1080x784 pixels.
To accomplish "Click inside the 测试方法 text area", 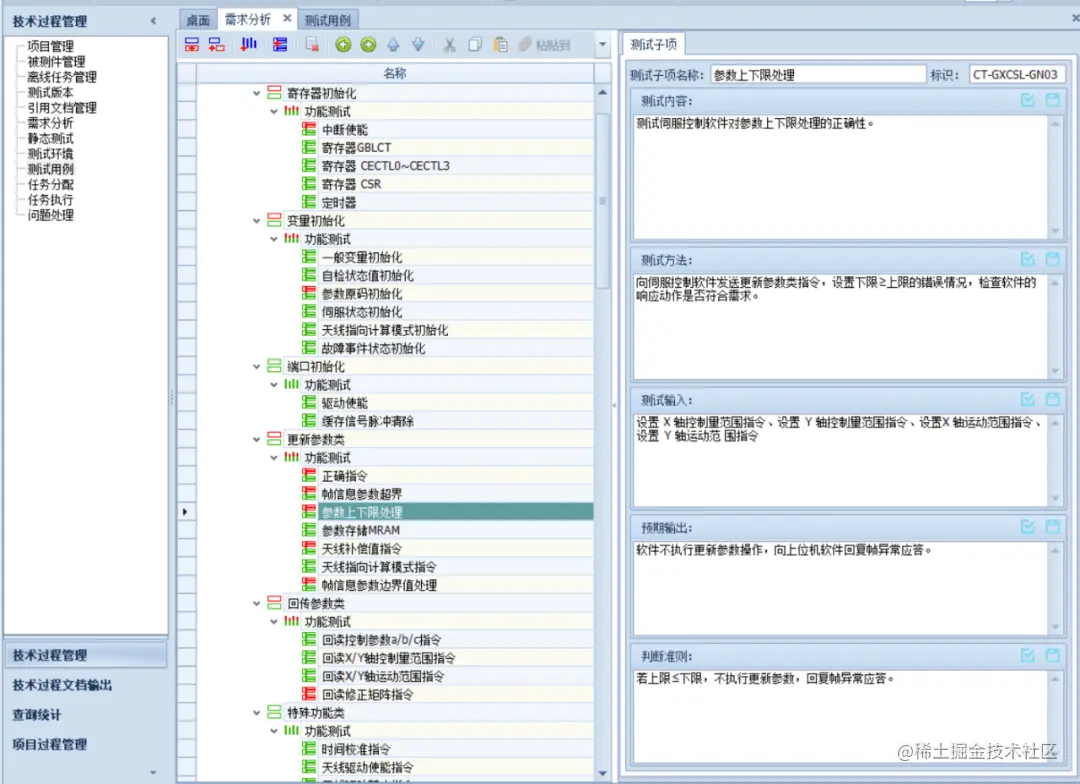I will pos(840,327).
